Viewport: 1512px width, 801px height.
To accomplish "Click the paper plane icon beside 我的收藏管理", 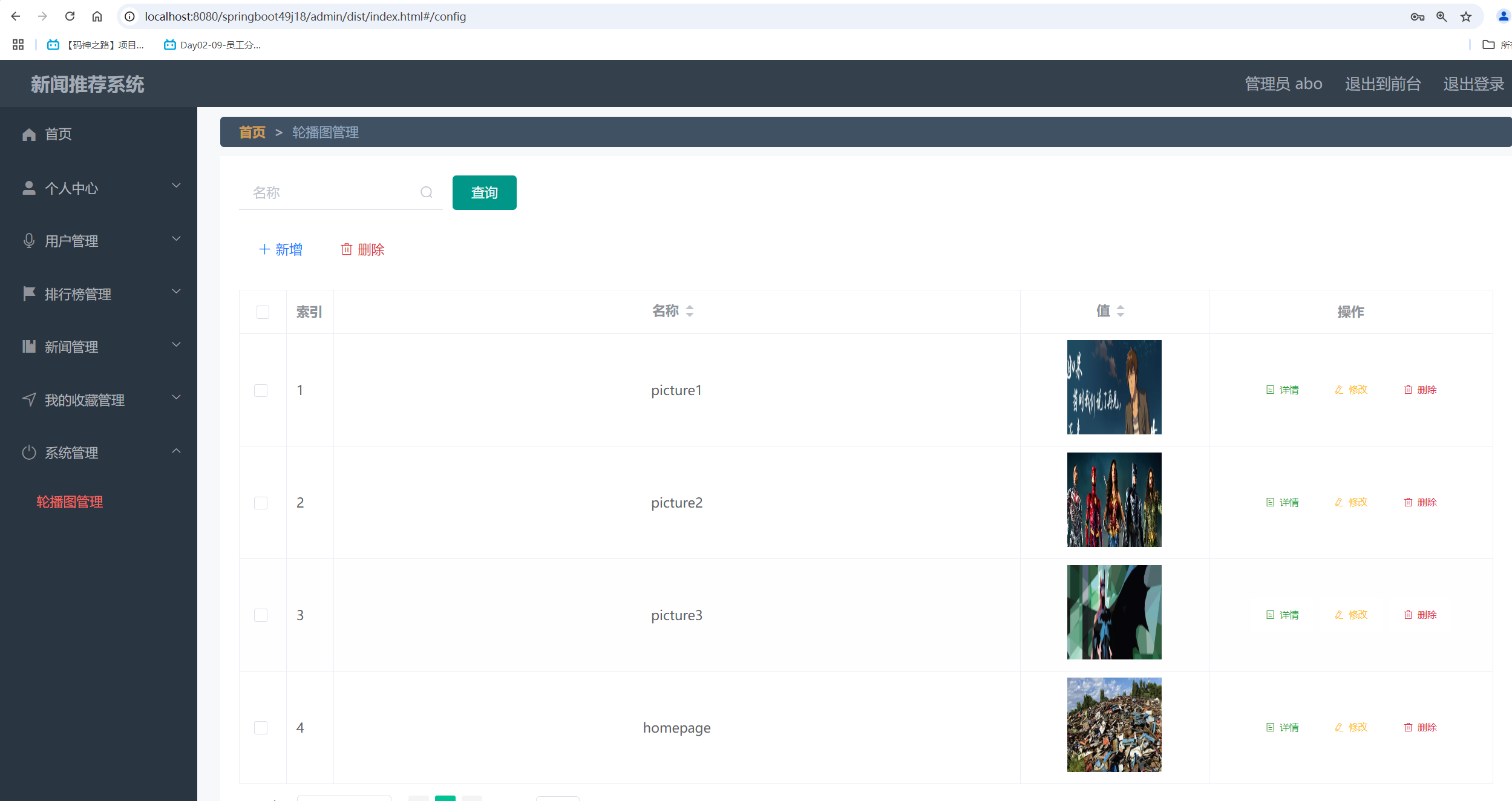I will (29, 399).
